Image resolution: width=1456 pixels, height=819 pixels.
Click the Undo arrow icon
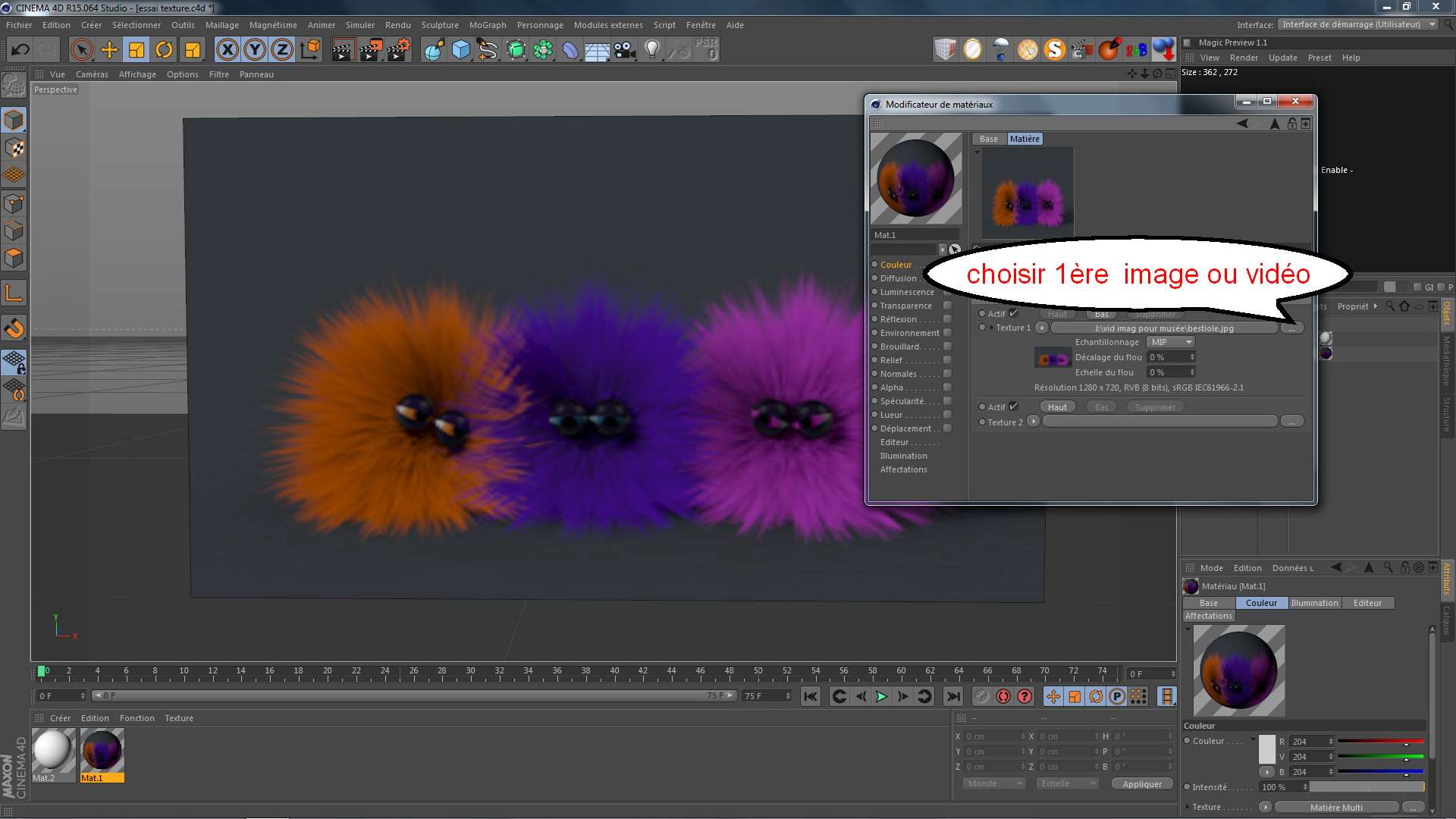point(20,50)
